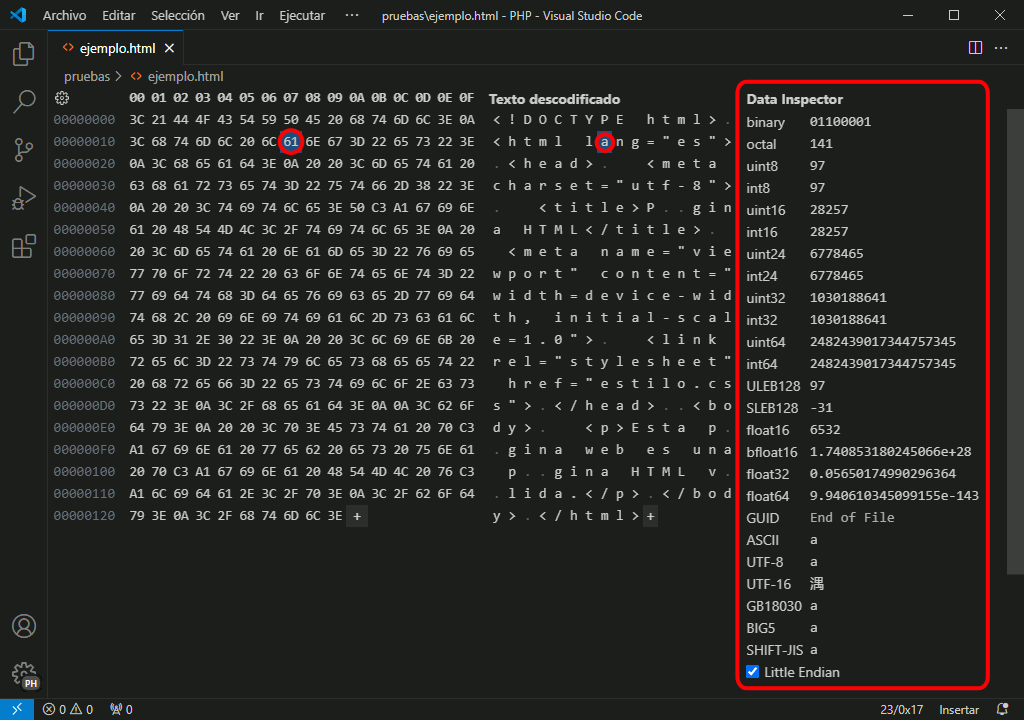Click the pruebas breadcrumb folder
1024x720 pixels.
pos(87,76)
